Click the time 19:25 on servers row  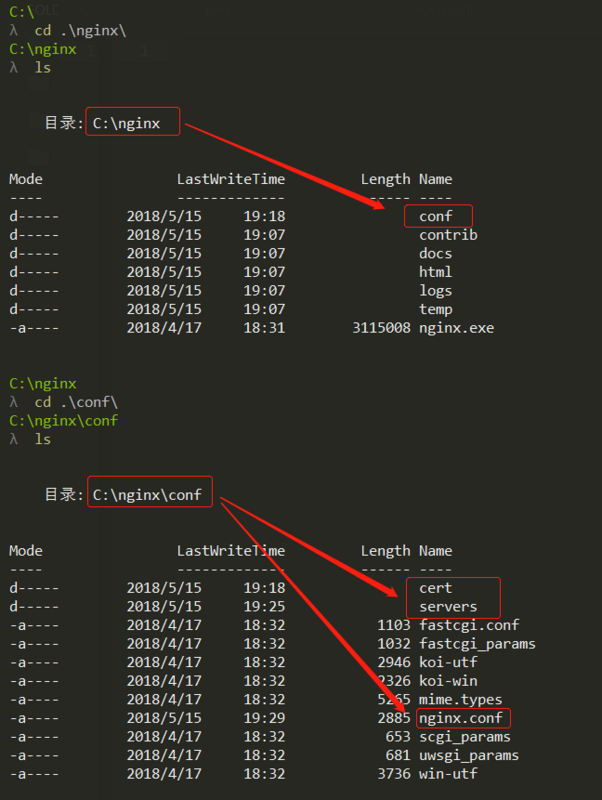pyautogui.click(x=264, y=607)
